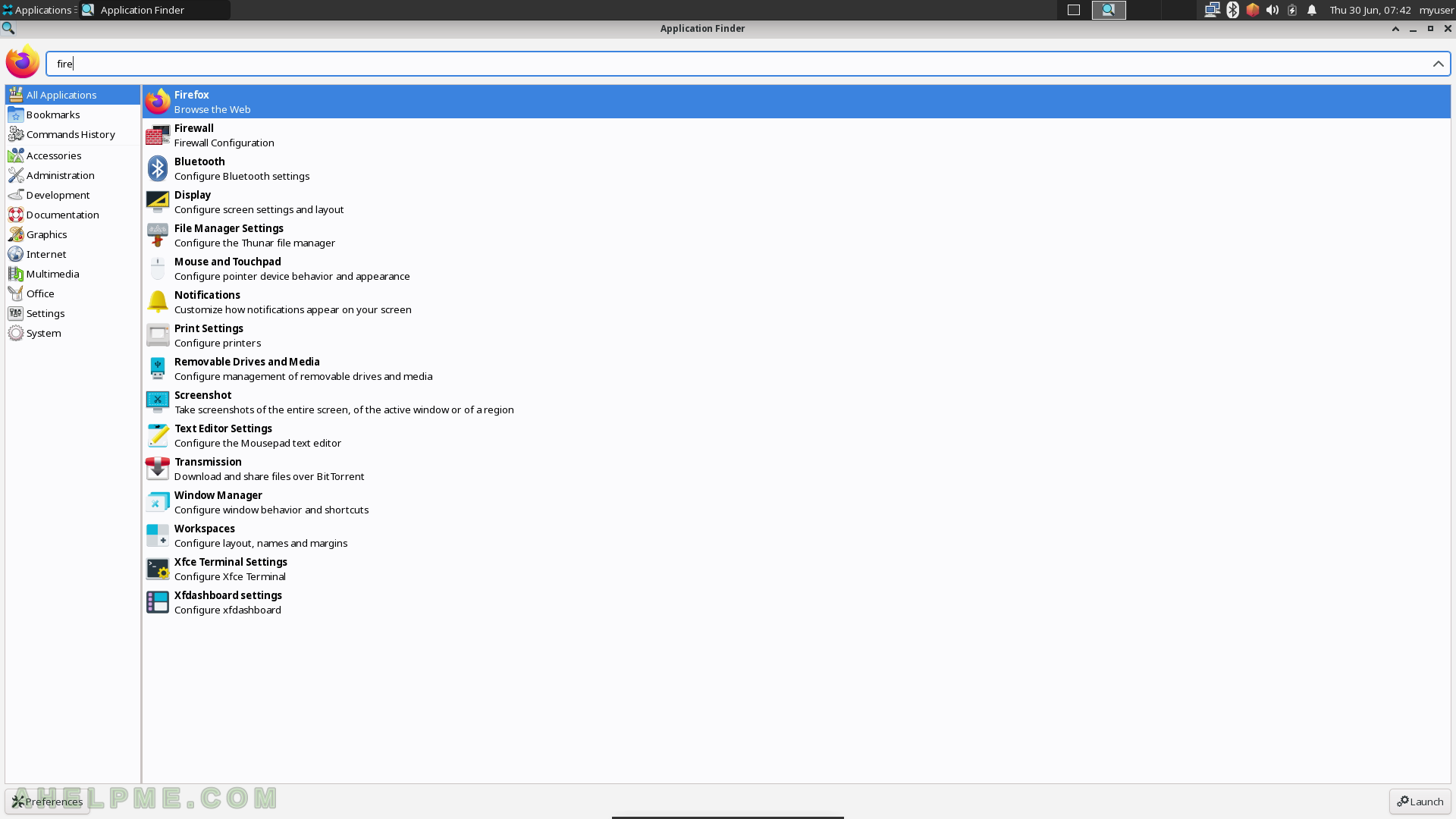
Task: Click the large Firefox icon beside search field
Action: pyautogui.click(x=23, y=61)
